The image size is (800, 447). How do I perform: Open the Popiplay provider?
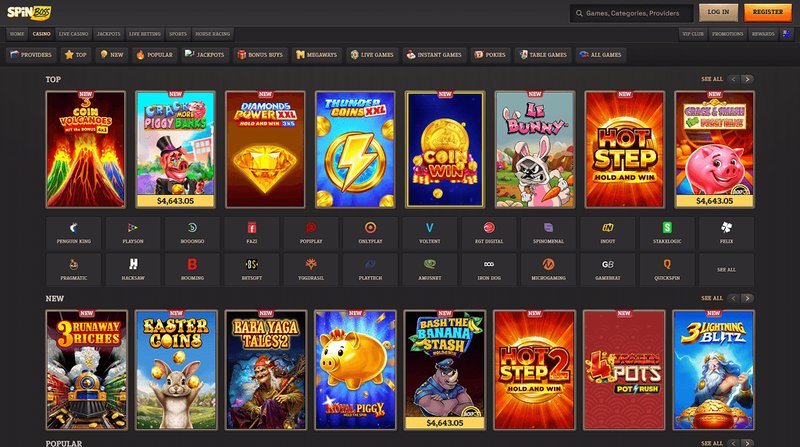coord(311,232)
